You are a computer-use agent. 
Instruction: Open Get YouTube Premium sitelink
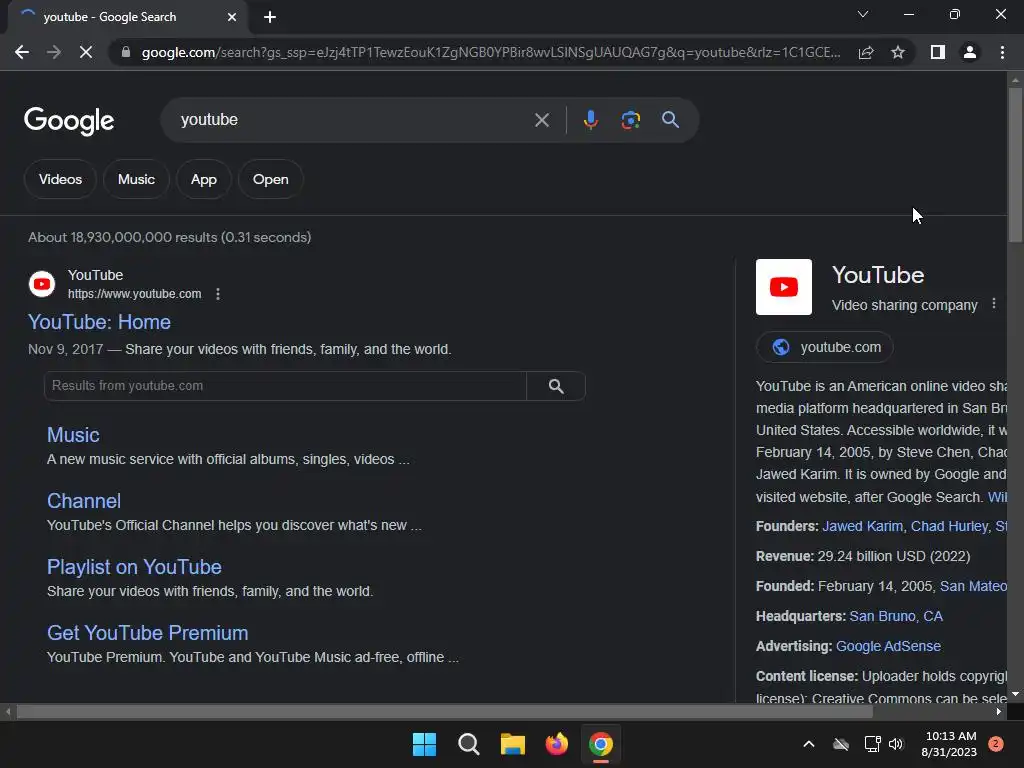(148, 633)
